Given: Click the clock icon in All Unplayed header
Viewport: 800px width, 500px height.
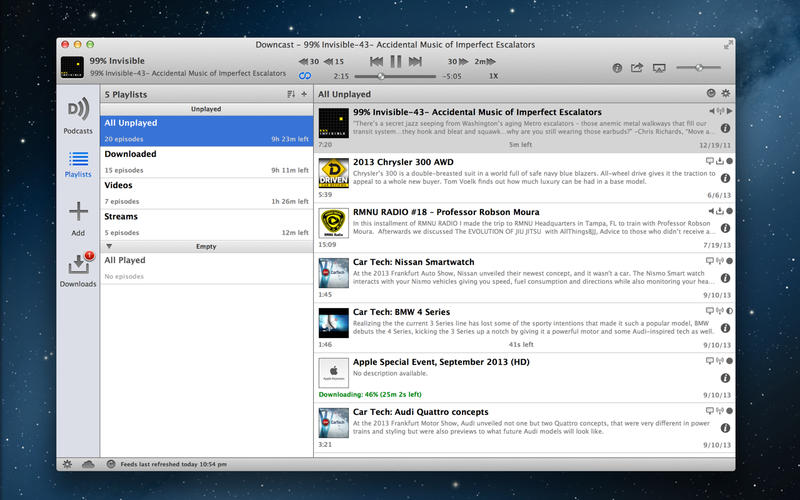Looking at the screenshot, I should pos(711,93).
